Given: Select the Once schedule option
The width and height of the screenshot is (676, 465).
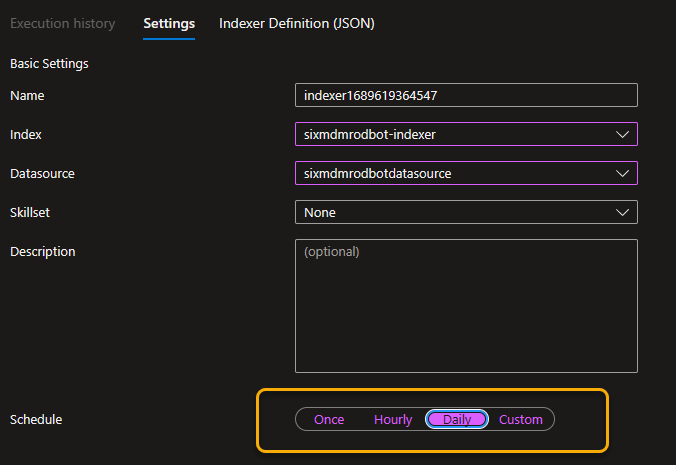Looking at the screenshot, I should coord(329,419).
